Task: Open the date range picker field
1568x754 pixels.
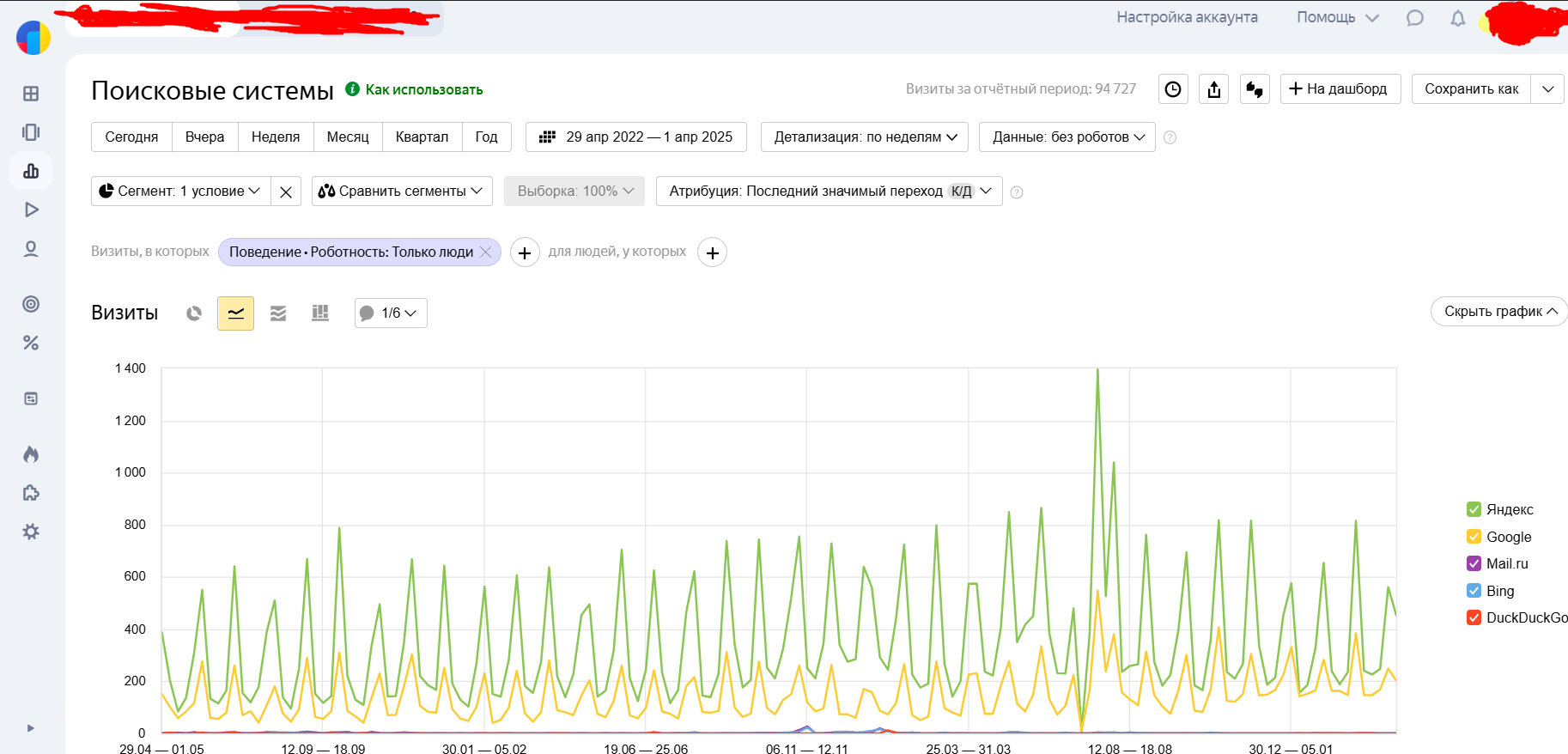Action: (635, 137)
